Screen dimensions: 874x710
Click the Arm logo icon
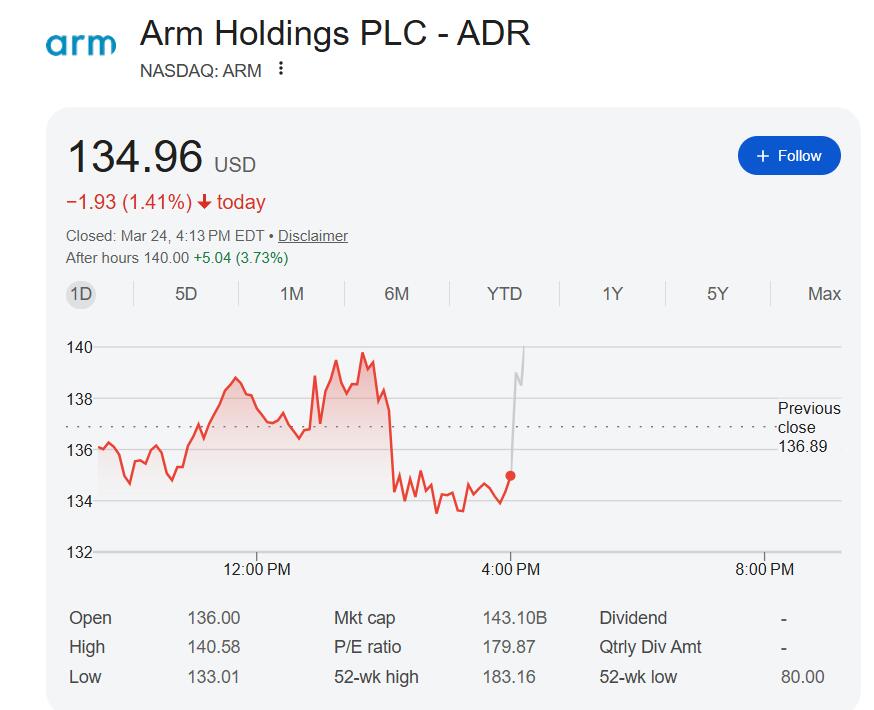pos(81,44)
